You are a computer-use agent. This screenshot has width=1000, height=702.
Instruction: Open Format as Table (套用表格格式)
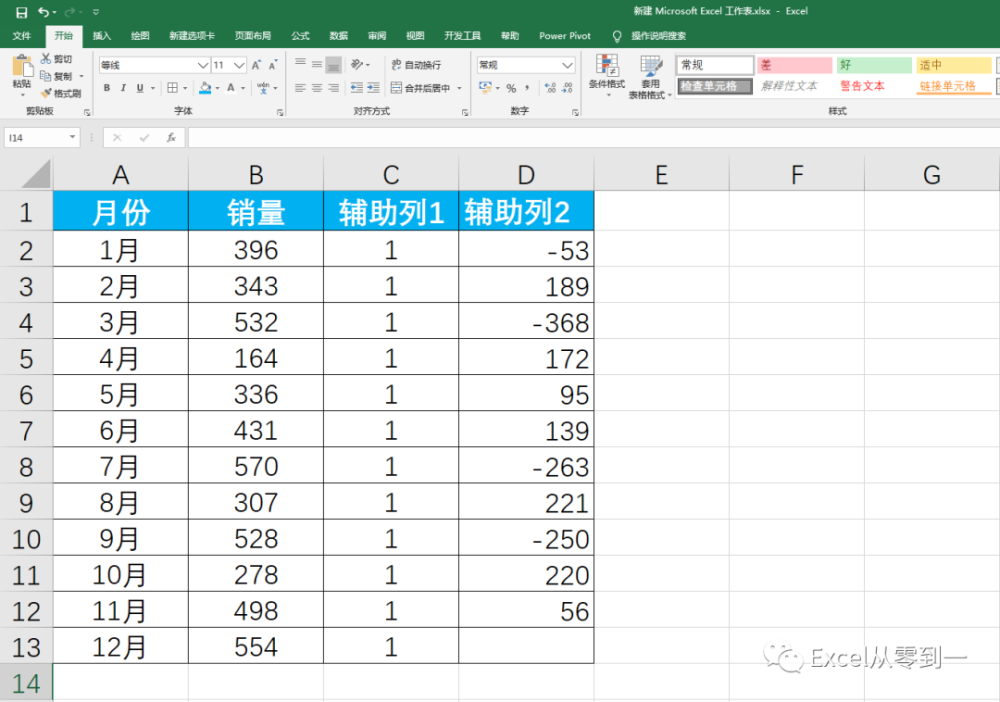pos(650,77)
